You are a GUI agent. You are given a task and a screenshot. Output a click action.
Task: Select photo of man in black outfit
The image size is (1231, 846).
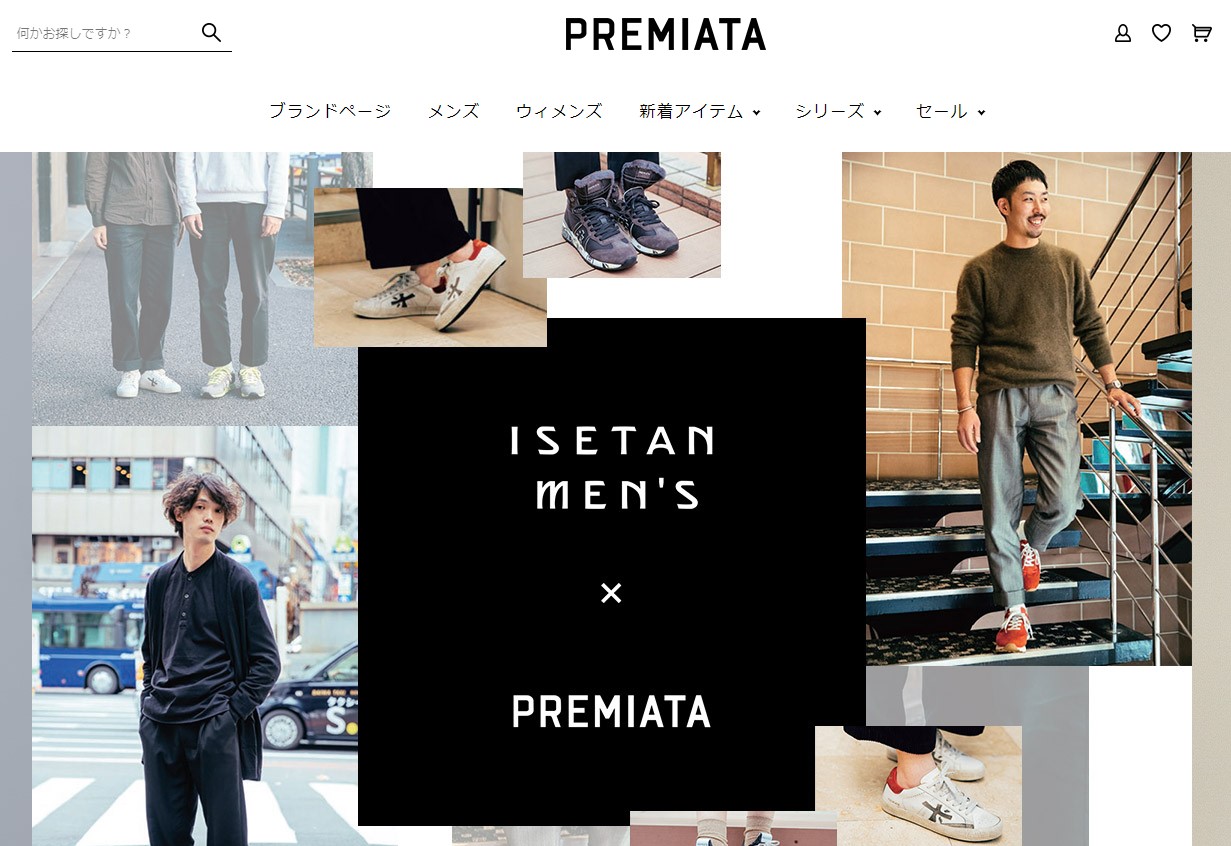tap(194, 636)
